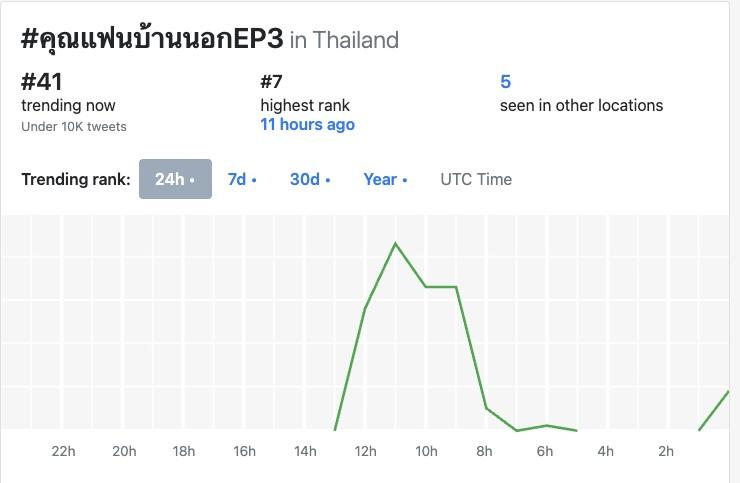Click the 16h time axis label
Viewport: 740px width, 483px height.
pos(244,451)
